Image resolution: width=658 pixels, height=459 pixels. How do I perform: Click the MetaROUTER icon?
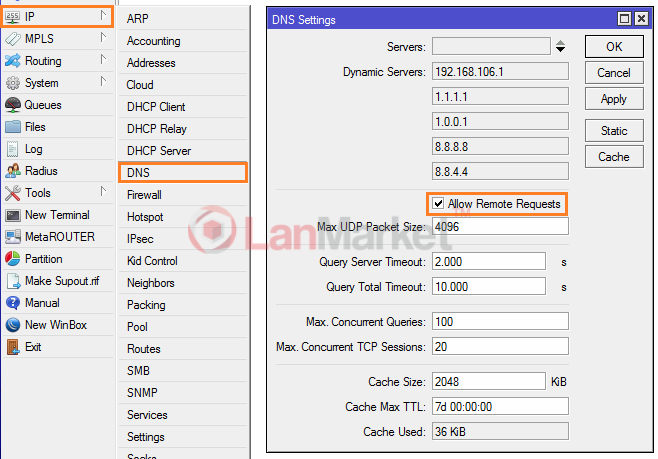(13, 237)
